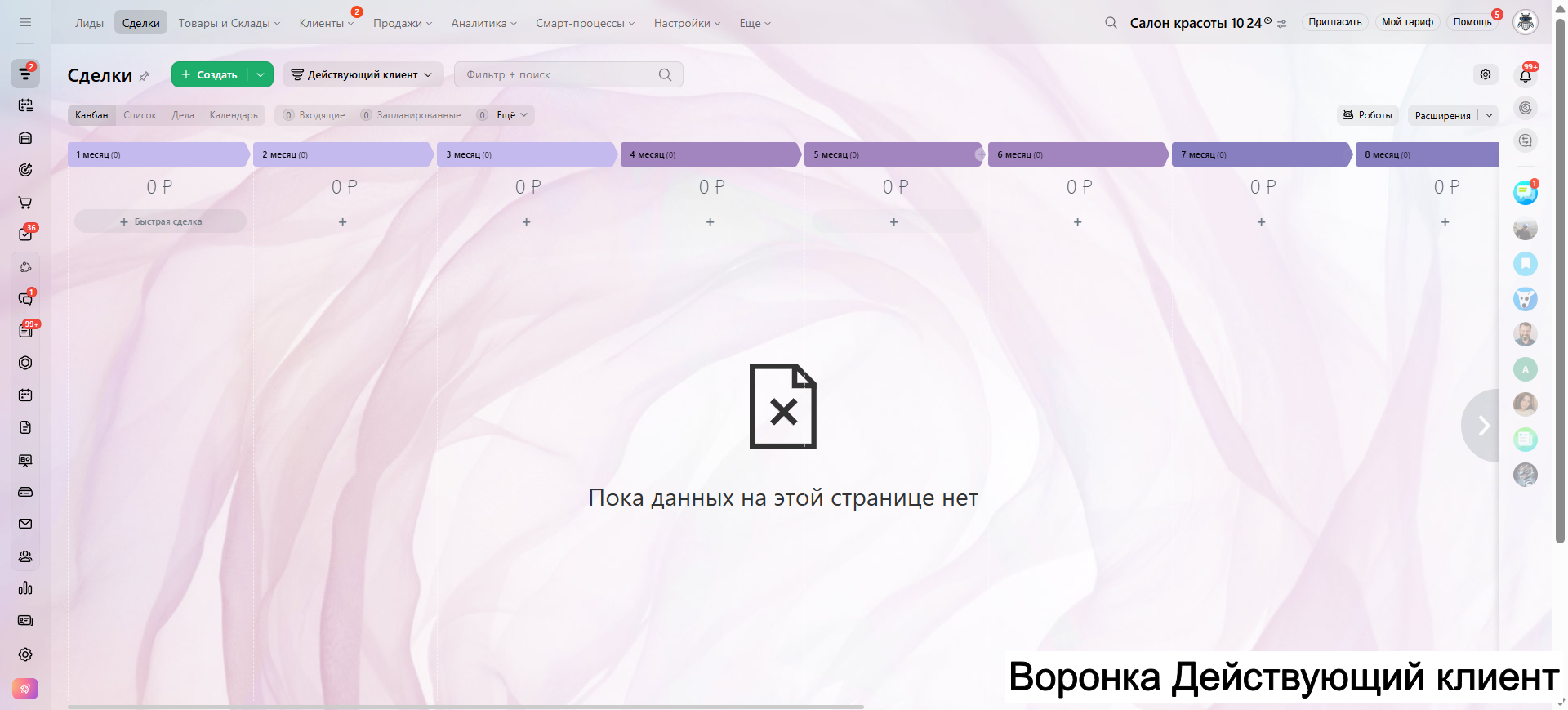Click the dog avatar in the right panel

click(1526, 299)
